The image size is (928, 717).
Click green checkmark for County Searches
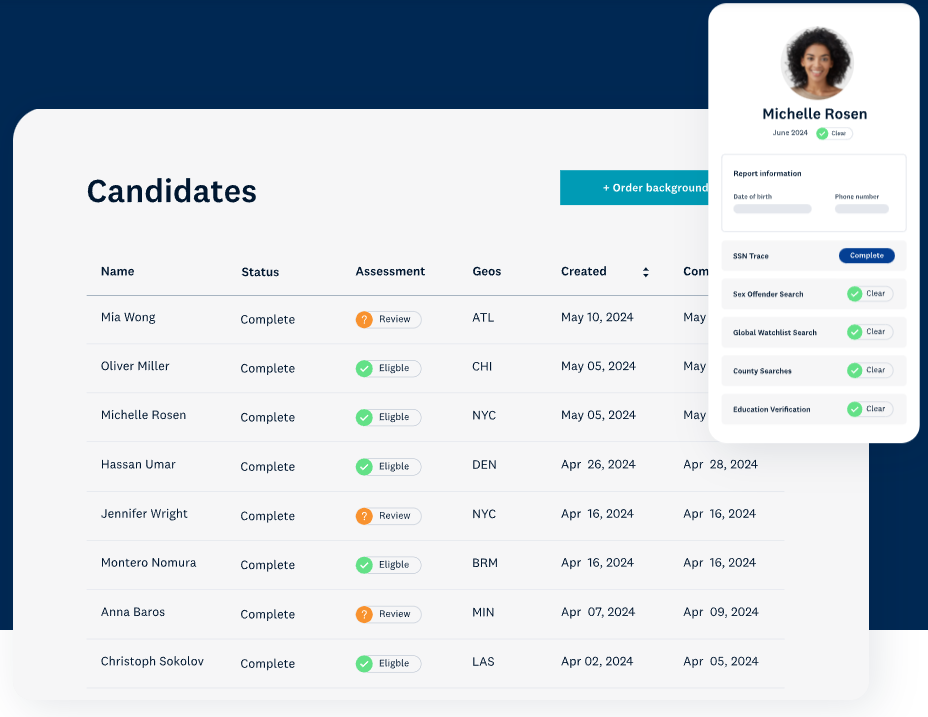[854, 370]
